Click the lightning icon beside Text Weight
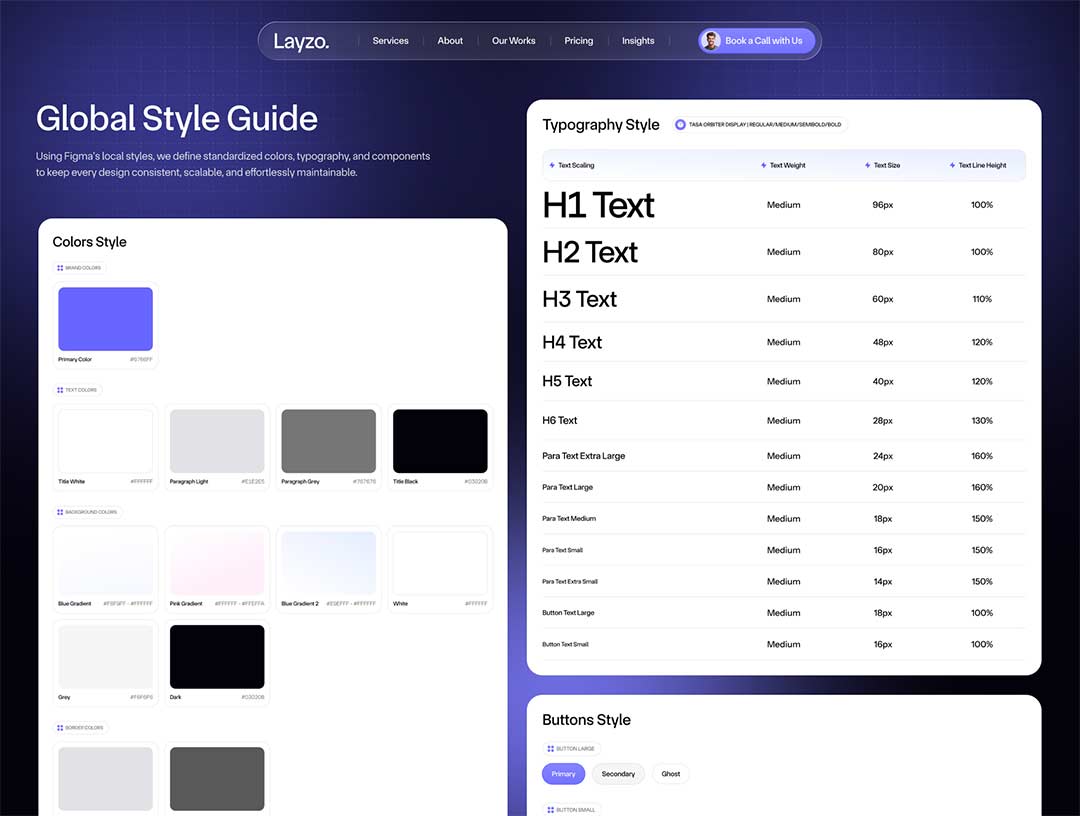1080x816 pixels. click(x=764, y=165)
